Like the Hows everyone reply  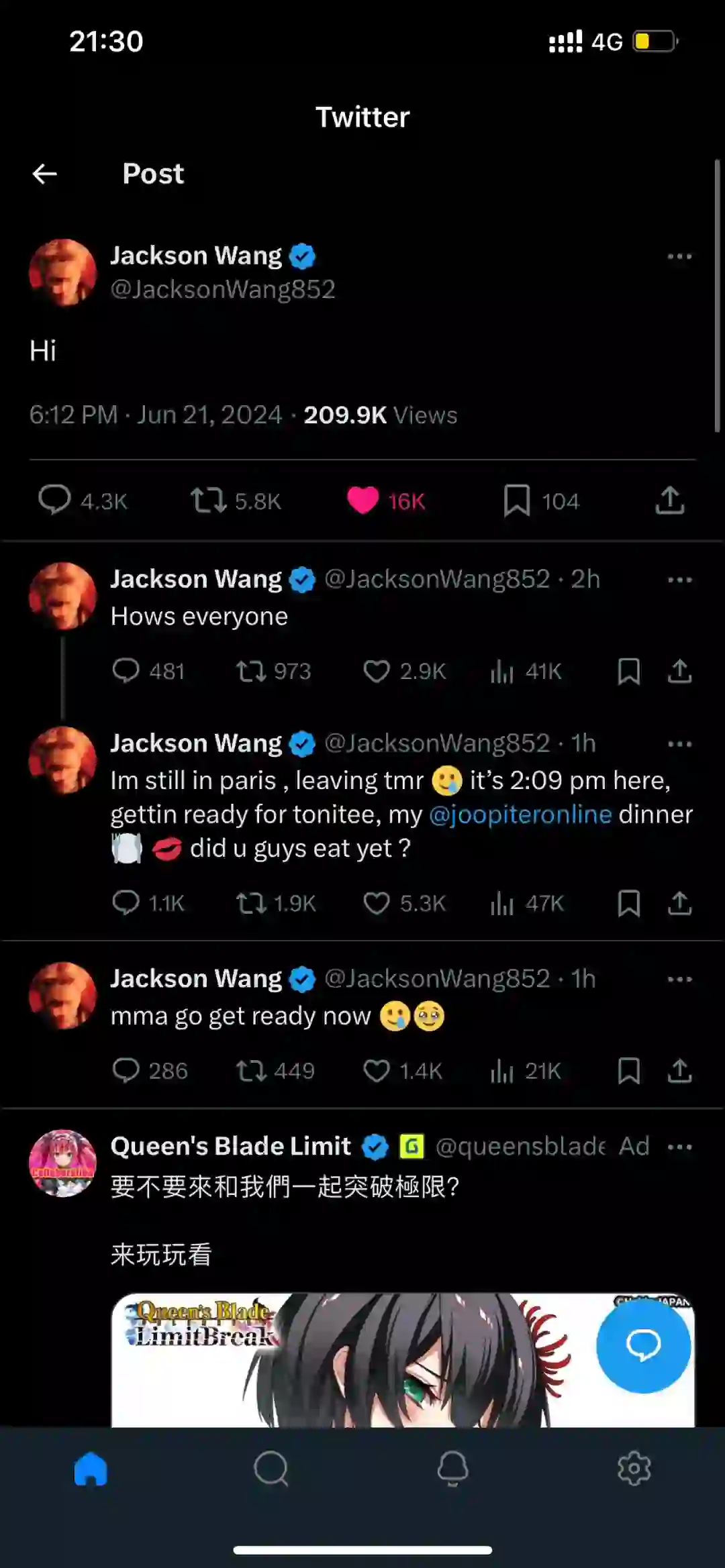[x=377, y=671]
